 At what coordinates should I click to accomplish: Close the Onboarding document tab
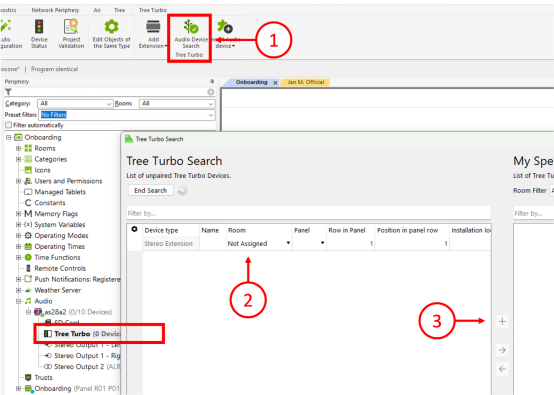pyautogui.click(x=275, y=83)
